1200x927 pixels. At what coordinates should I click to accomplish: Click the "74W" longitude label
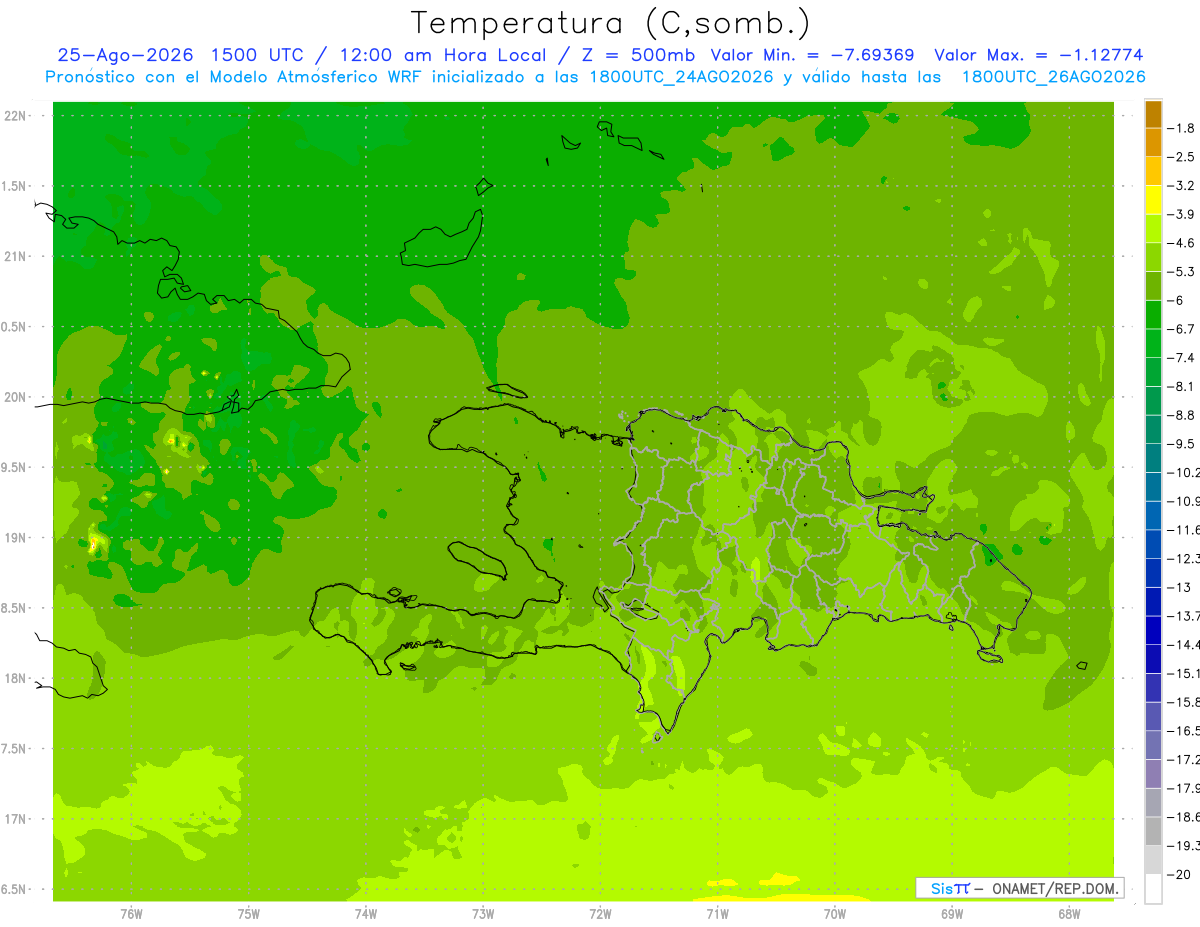(365, 913)
